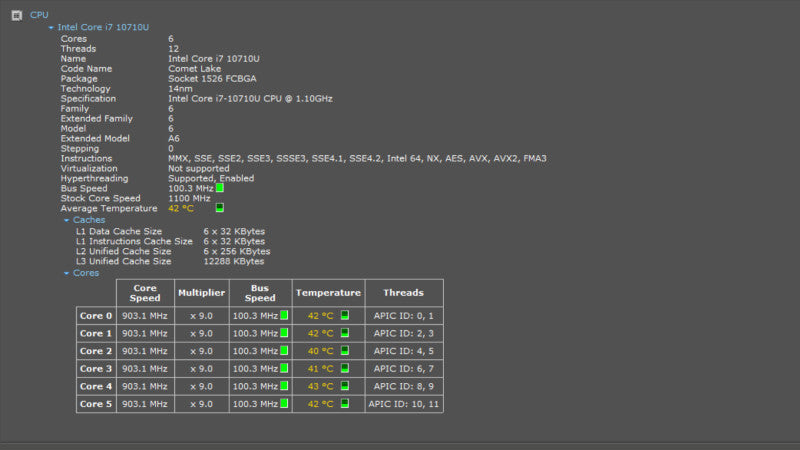
Task: Click Core 3 temperature indicator icon
Action: (x=345, y=368)
